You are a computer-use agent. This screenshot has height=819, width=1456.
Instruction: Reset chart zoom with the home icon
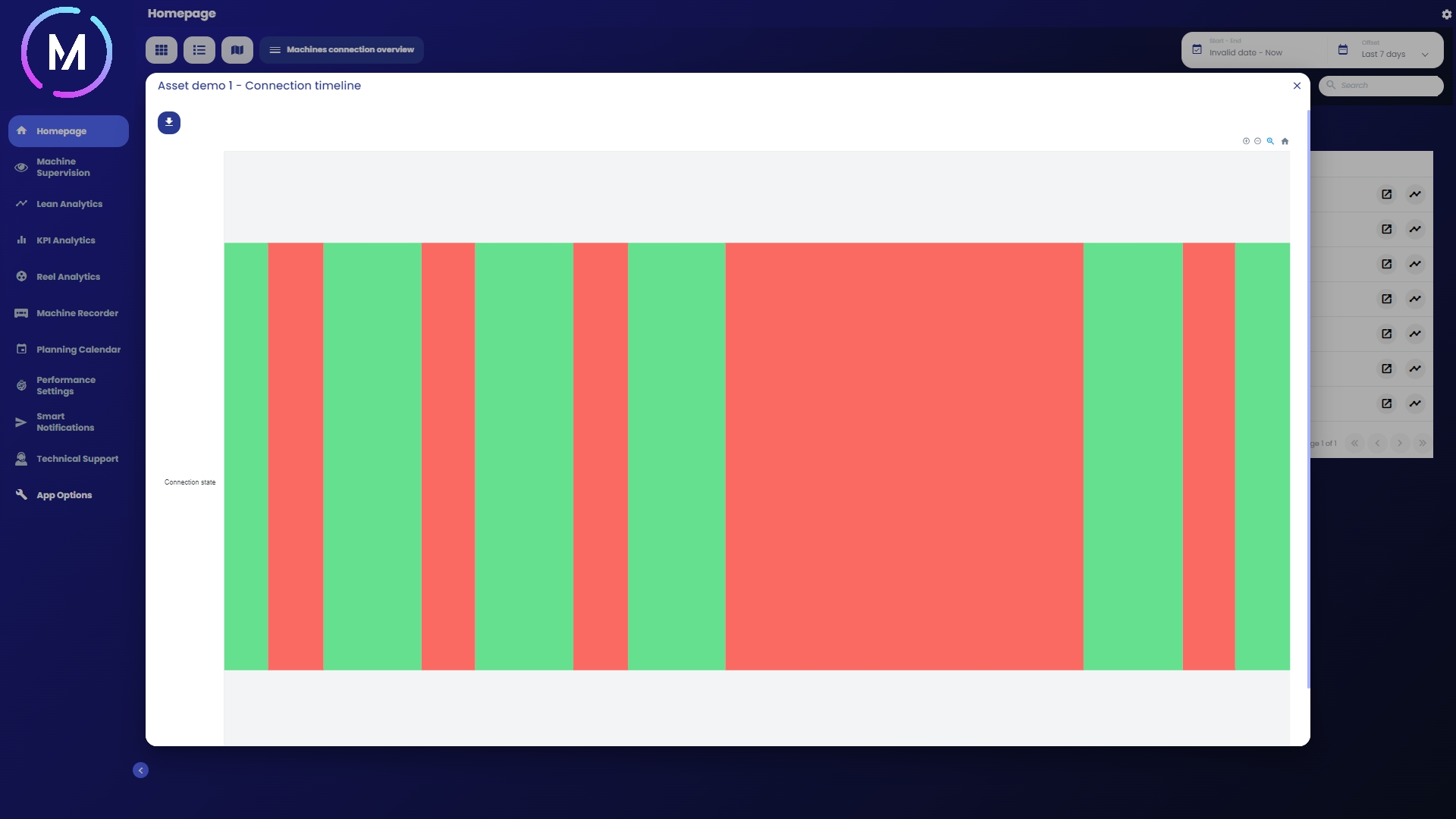pyautogui.click(x=1285, y=141)
